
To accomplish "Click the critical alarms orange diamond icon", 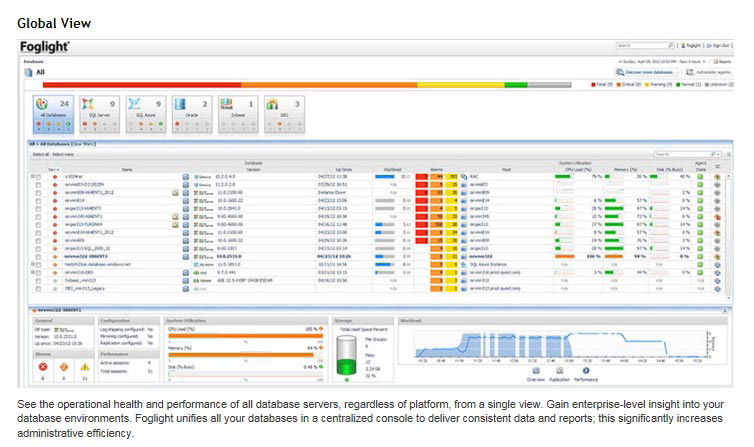I will (63, 367).
